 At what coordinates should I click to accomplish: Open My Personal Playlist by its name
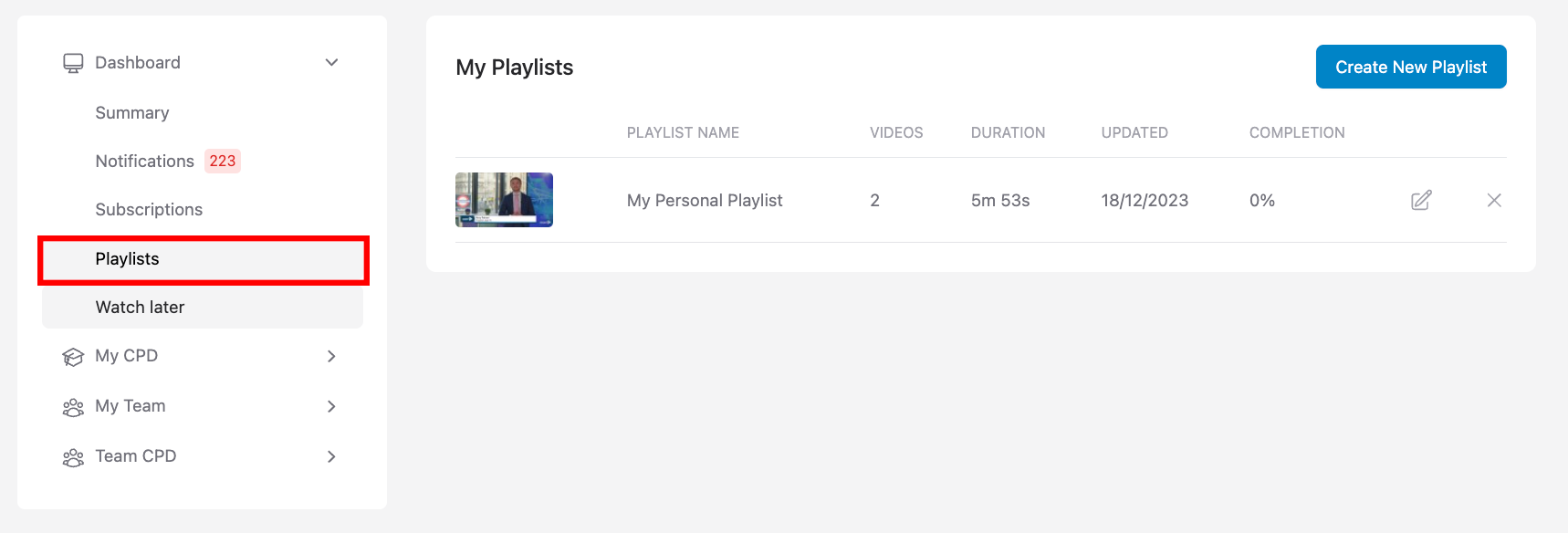(x=704, y=200)
